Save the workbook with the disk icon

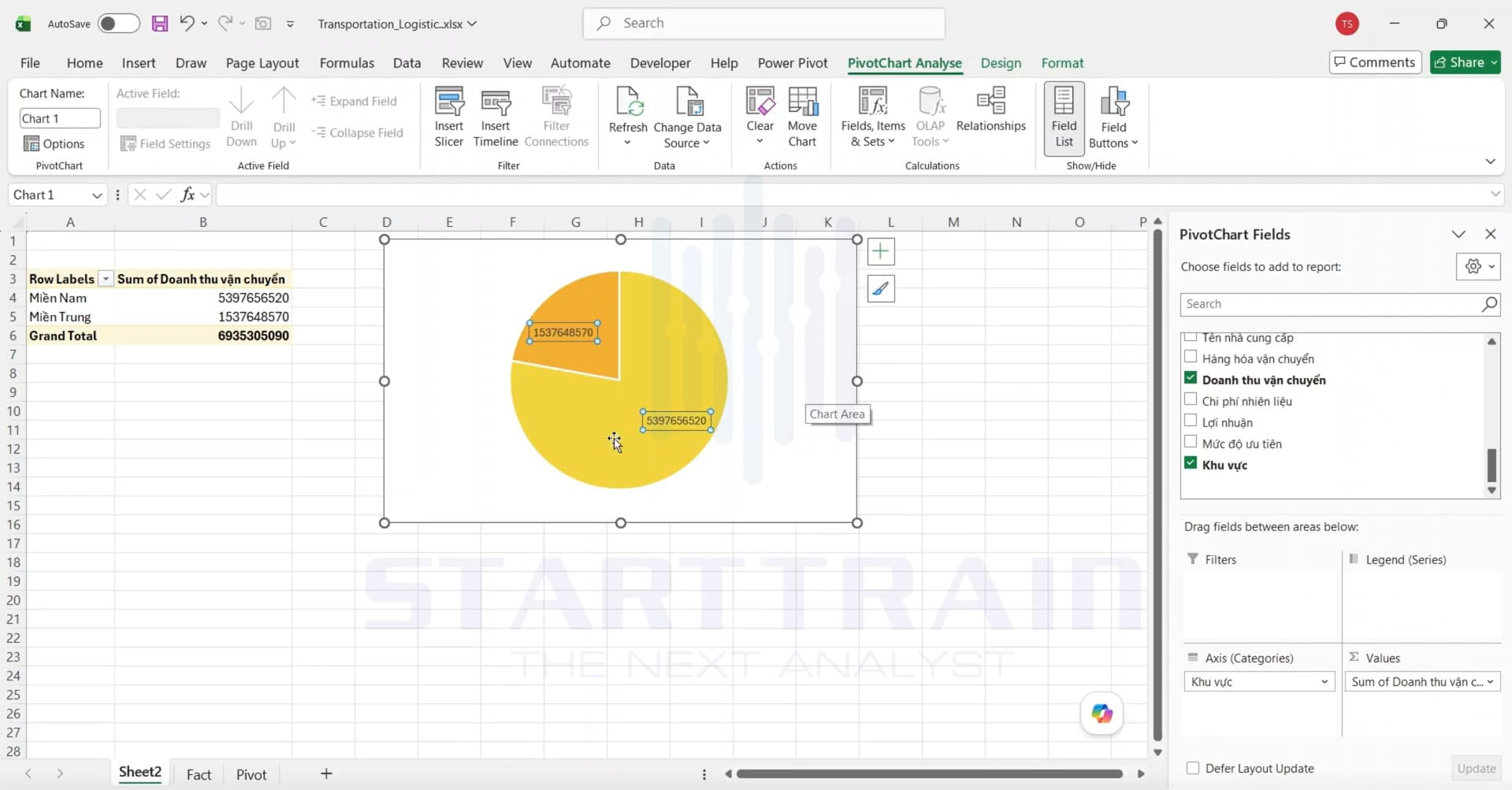160,24
